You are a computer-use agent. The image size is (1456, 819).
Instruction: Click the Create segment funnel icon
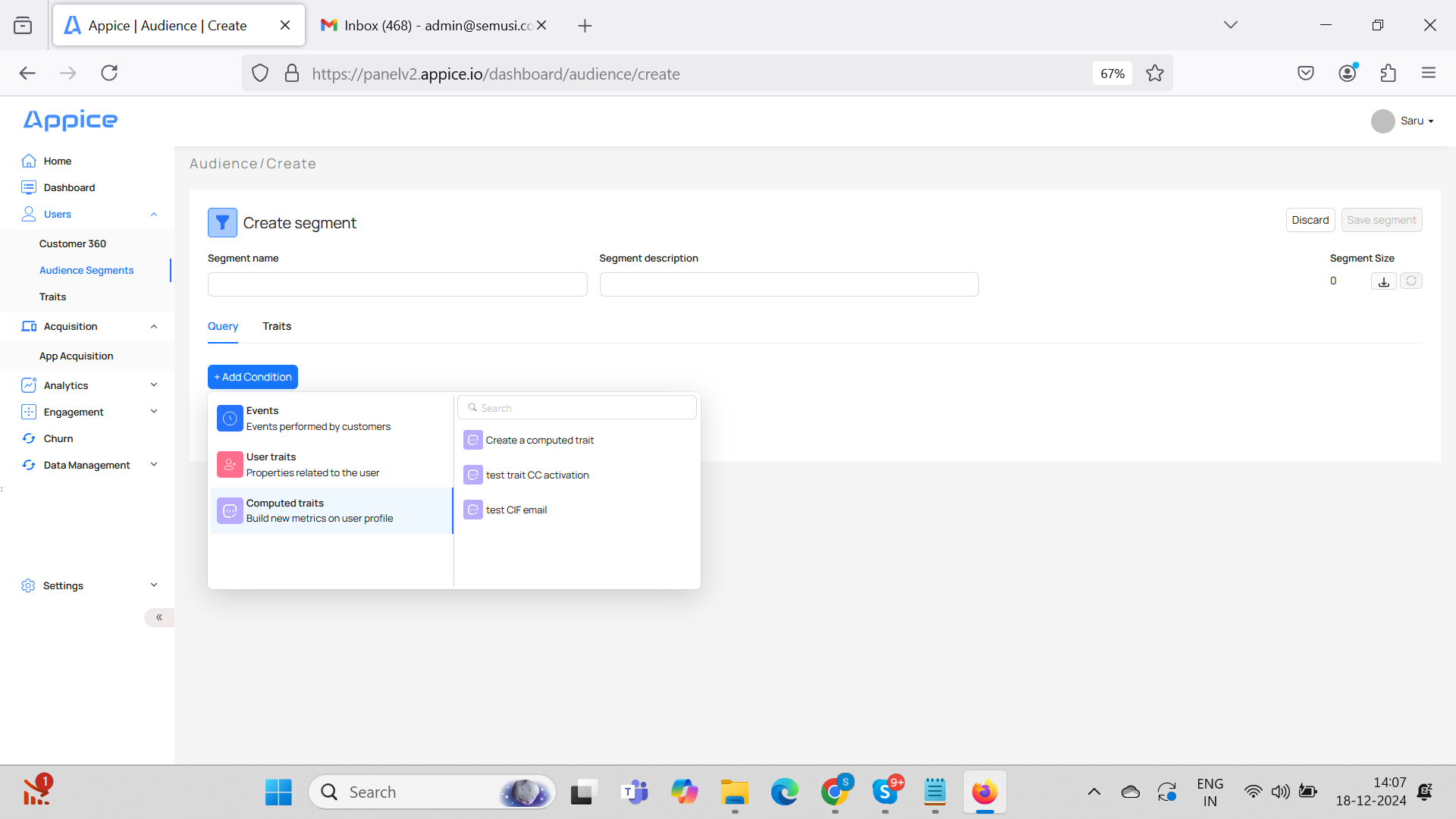click(222, 223)
